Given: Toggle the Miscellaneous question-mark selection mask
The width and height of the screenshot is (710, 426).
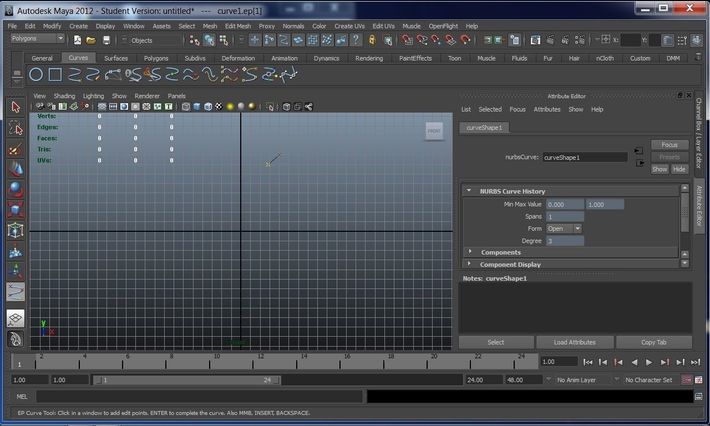Looking at the screenshot, I should (356, 40).
